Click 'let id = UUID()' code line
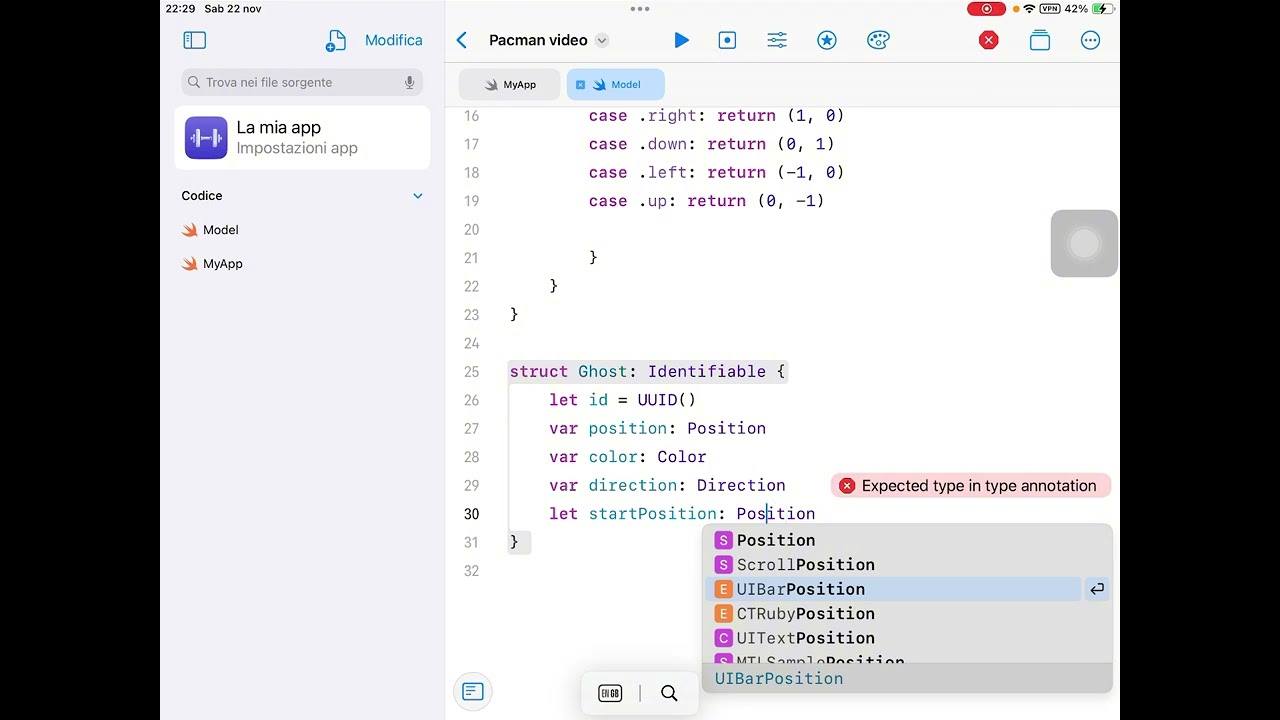 622,400
